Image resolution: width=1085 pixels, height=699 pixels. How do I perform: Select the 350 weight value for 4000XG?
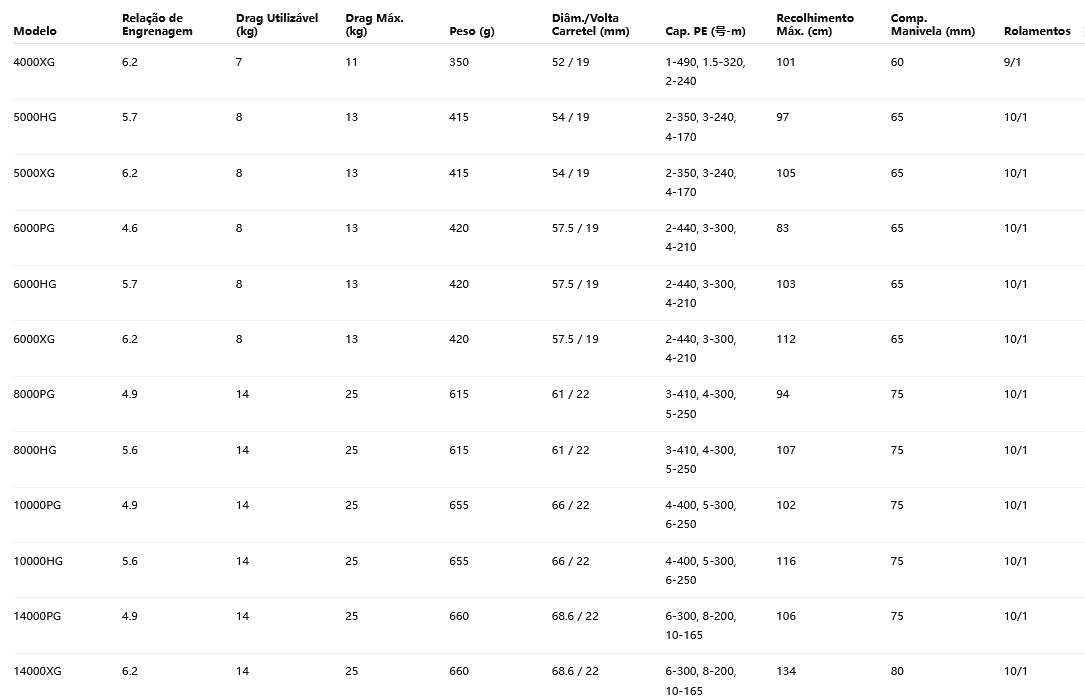tap(459, 62)
